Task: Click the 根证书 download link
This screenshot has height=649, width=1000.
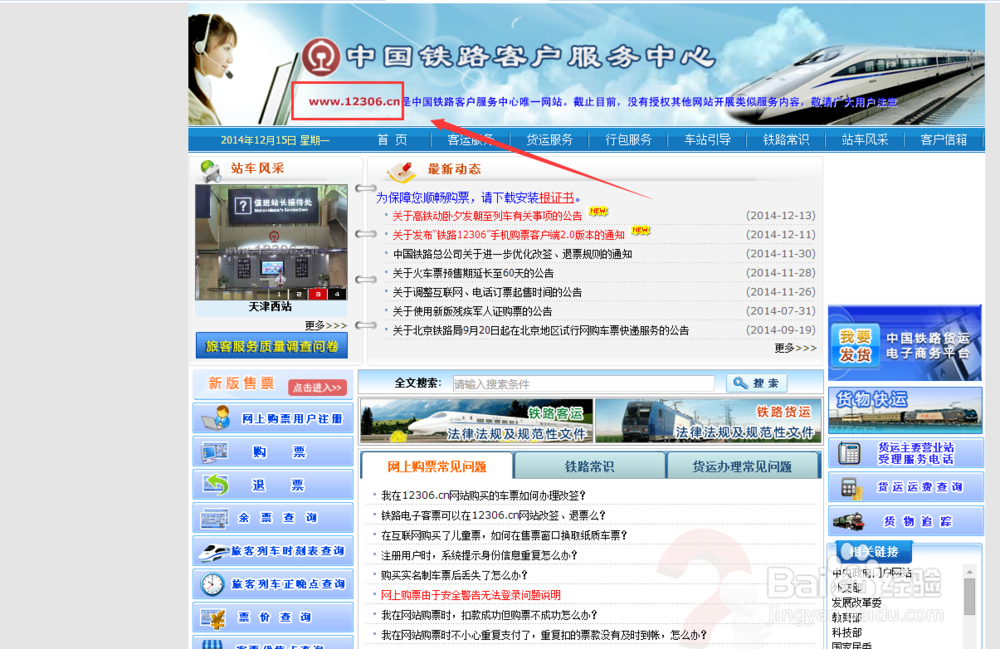Action: (556, 198)
